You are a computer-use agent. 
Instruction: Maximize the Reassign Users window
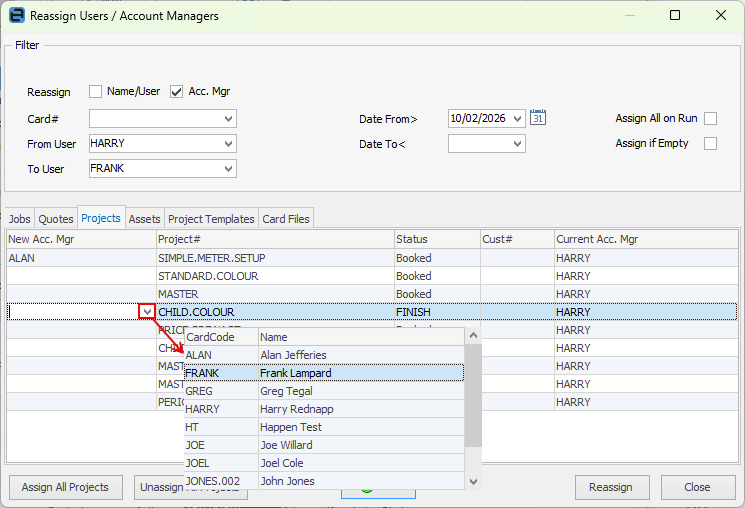point(675,15)
